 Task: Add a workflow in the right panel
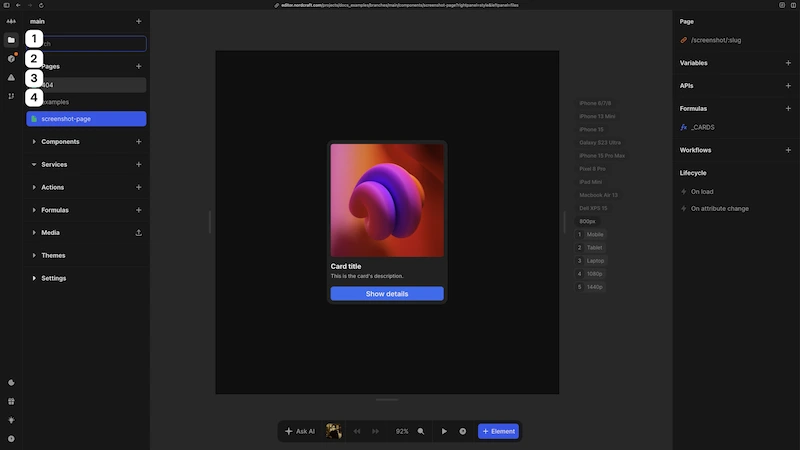788,150
